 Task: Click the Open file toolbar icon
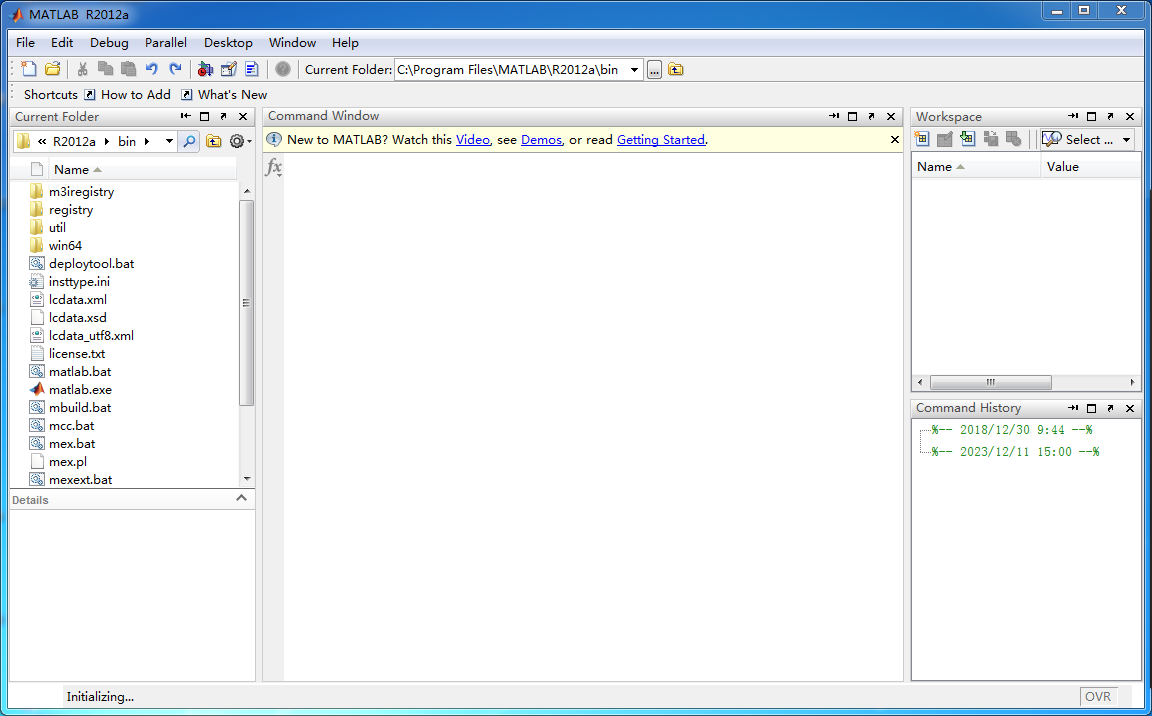point(52,69)
